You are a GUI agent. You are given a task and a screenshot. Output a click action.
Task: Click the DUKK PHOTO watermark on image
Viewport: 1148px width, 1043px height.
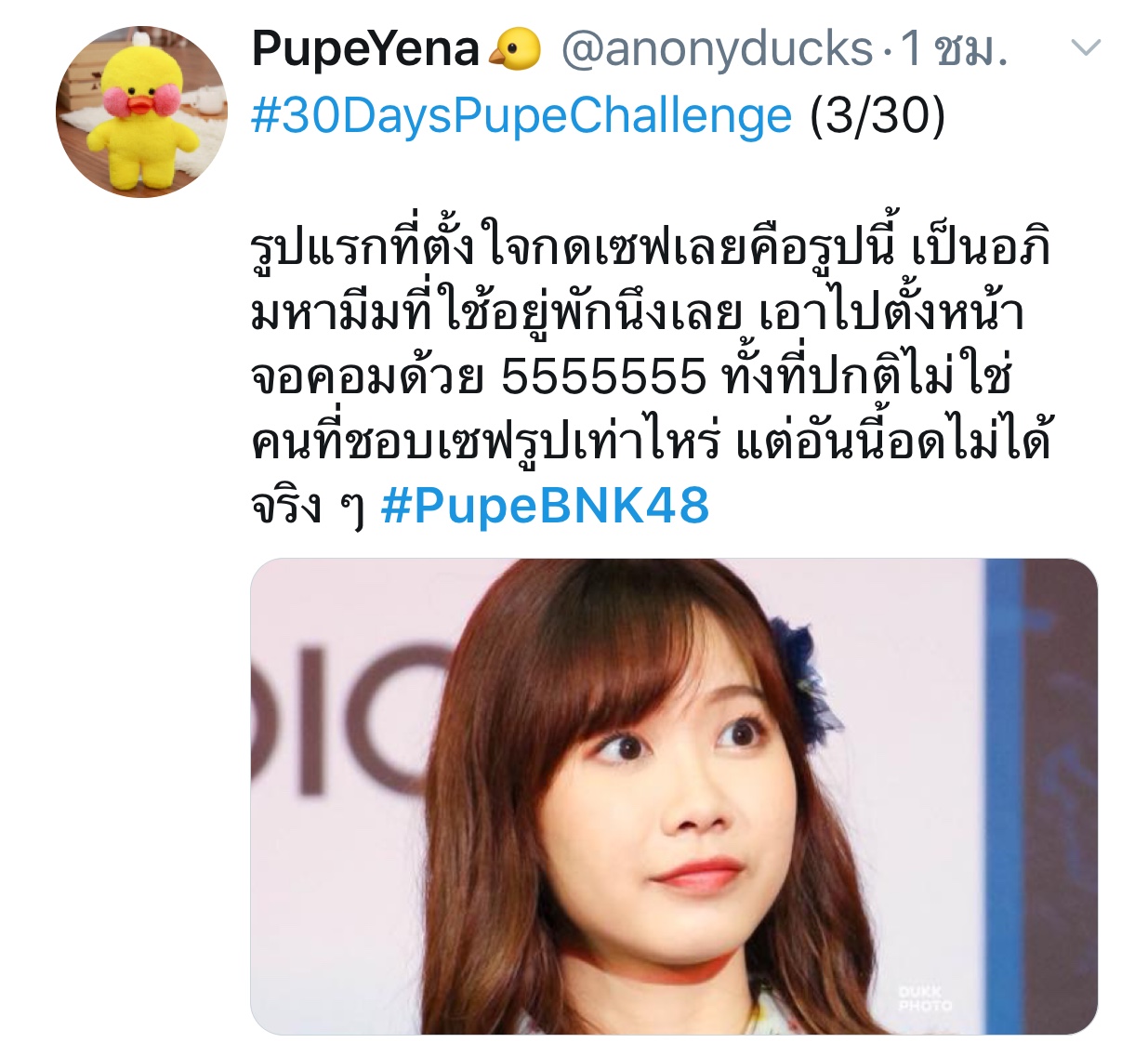(x=925, y=998)
